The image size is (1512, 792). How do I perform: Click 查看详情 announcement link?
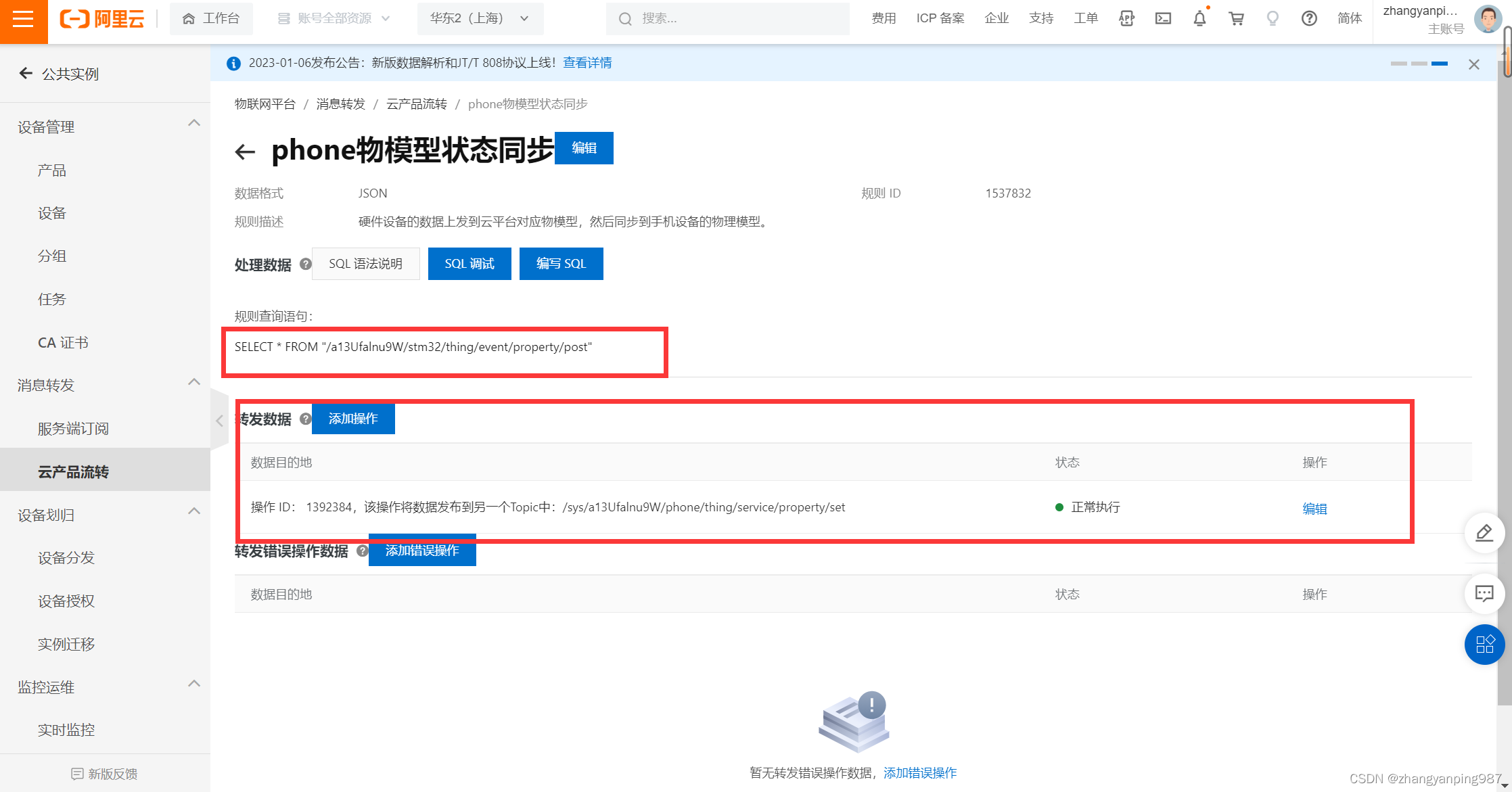pyautogui.click(x=587, y=63)
